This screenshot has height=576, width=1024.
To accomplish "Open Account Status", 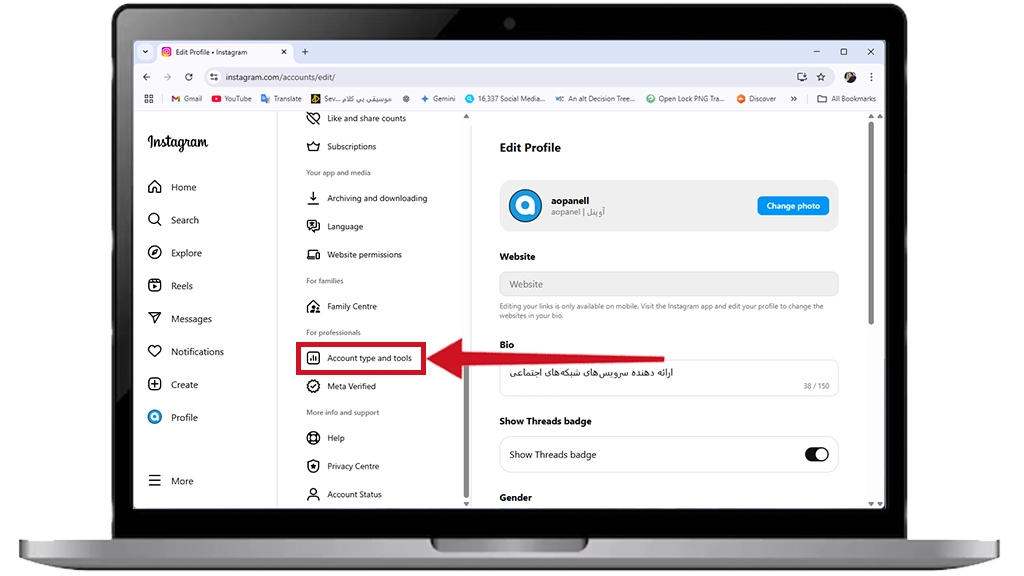I will (344, 494).
